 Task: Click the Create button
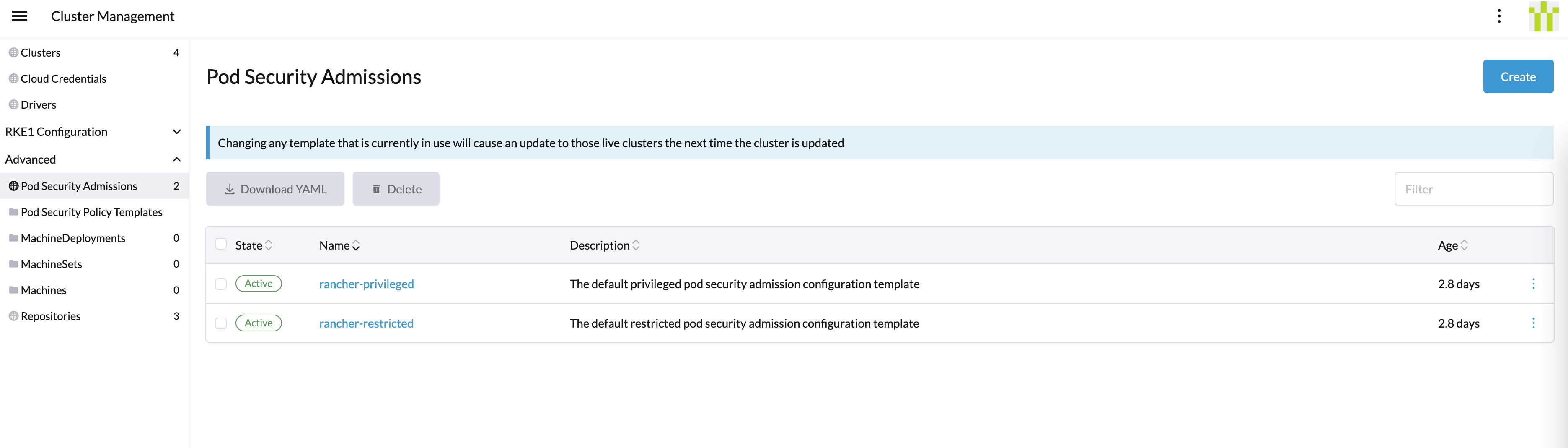pyautogui.click(x=1517, y=76)
